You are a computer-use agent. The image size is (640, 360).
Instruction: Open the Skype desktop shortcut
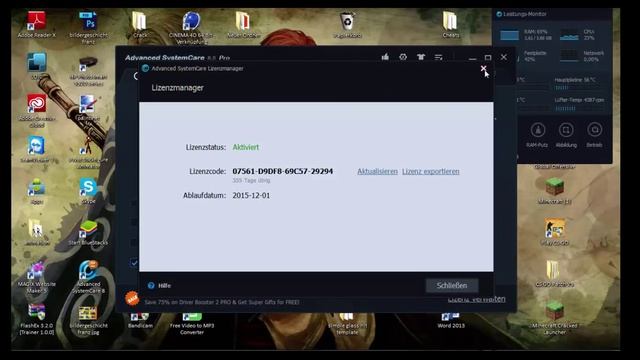click(88, 191)
